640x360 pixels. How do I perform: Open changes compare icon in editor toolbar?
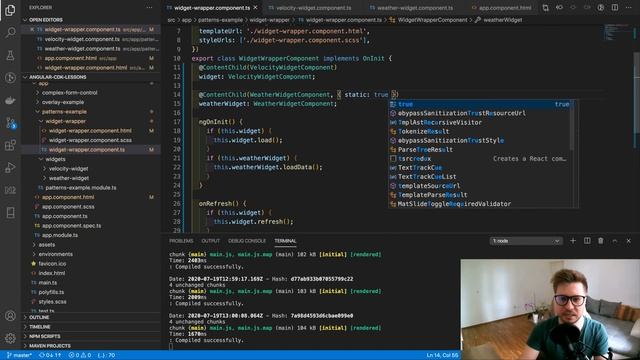coord(545,7)
